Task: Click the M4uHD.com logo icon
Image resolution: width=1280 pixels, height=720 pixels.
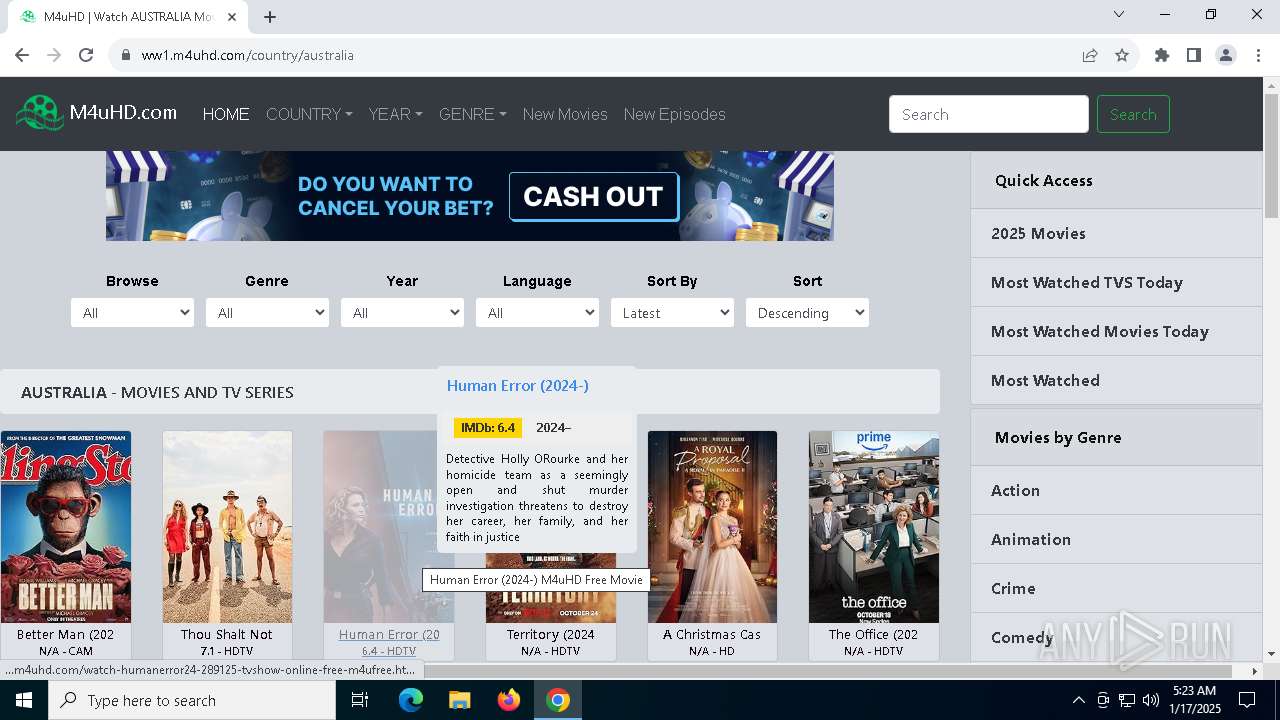Action: point(40,113)
